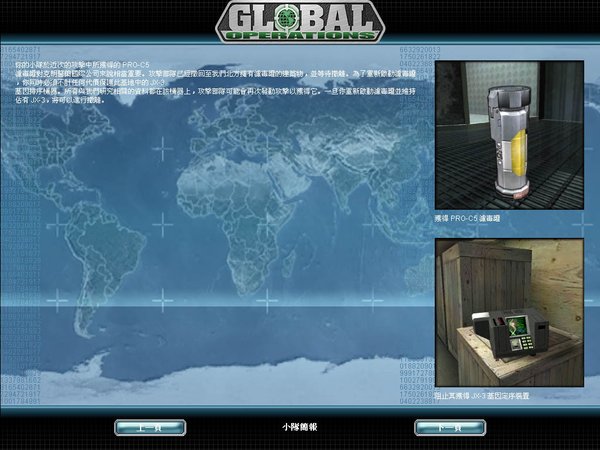Select the 小隊簡報 heading text
Viewport: 600px width, 450px height.
pos(300,427)
